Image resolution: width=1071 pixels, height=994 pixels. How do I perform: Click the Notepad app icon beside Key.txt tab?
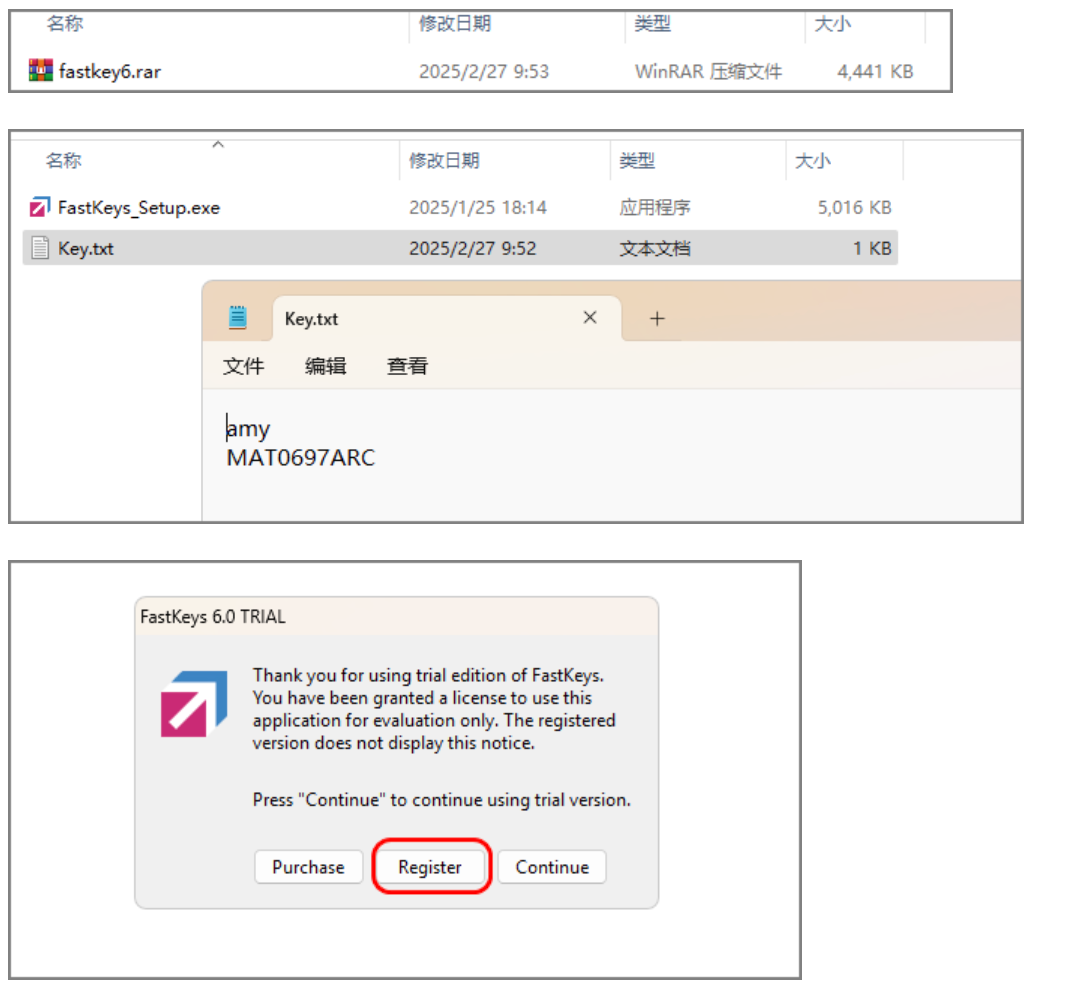[x=238, y=318]
